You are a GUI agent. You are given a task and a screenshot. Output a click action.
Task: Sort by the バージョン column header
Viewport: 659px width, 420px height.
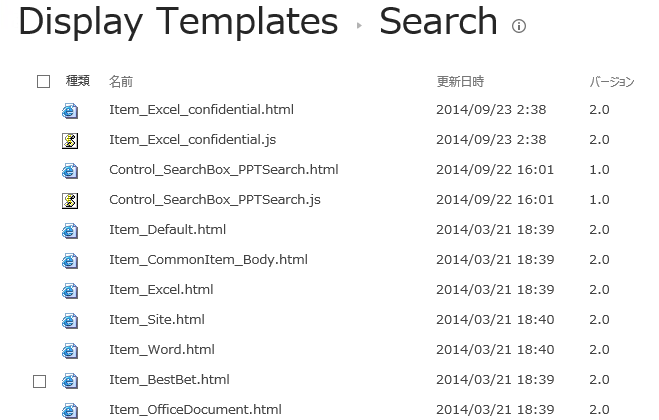pyautogui.click(x=611, y=82)
